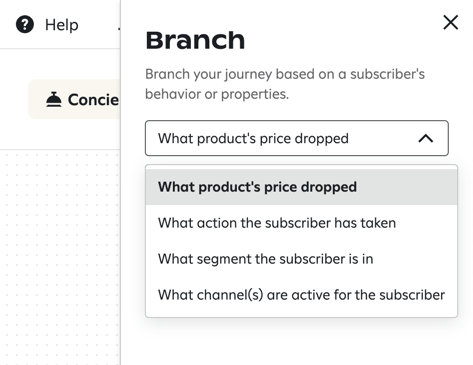The width and height of the screenshot is (473, 365).
Task: Click the Help question mark icon
Action: [25, 25]
